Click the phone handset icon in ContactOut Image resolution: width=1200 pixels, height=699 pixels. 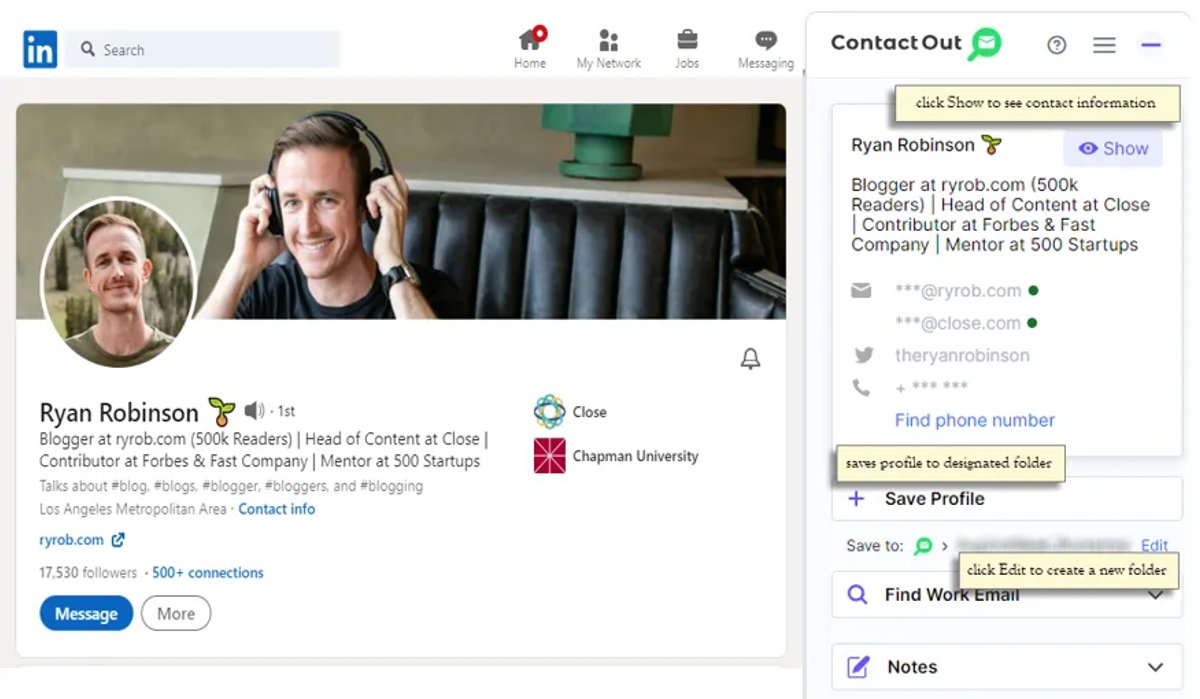(x=861, y=388)
